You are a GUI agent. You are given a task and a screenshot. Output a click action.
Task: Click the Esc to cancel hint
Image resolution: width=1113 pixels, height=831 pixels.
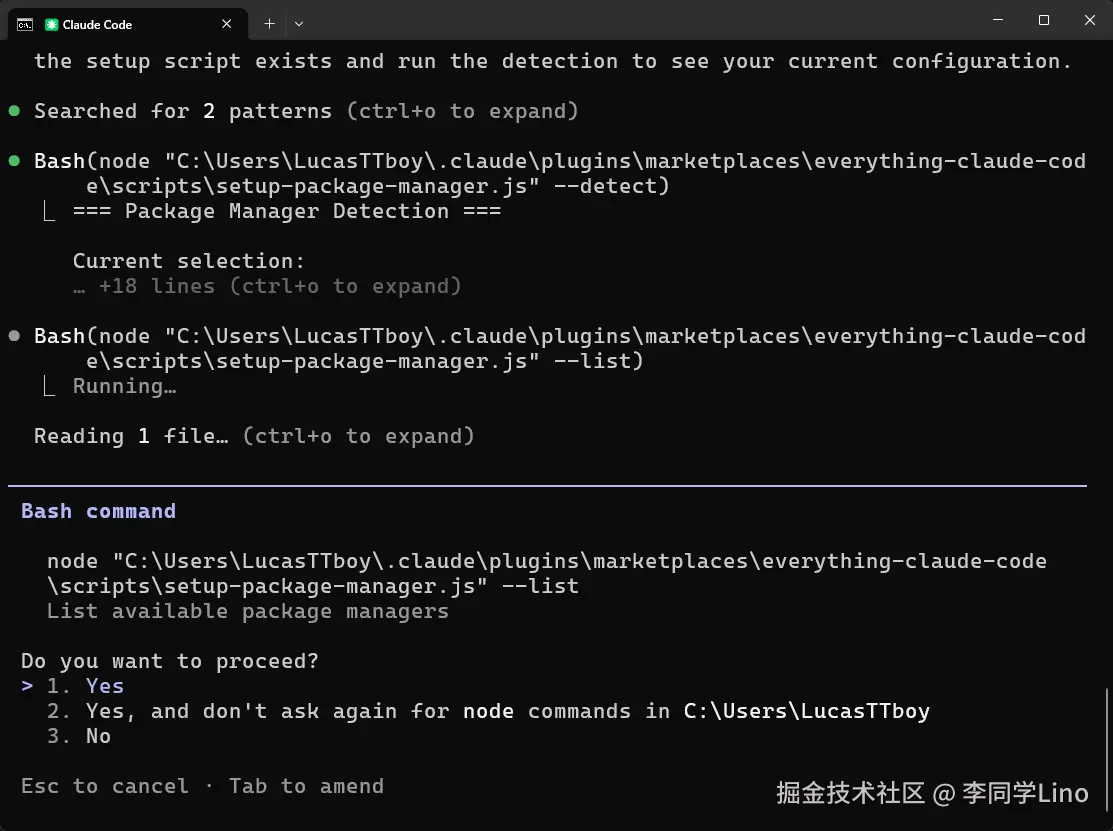[x=105, y=786]
